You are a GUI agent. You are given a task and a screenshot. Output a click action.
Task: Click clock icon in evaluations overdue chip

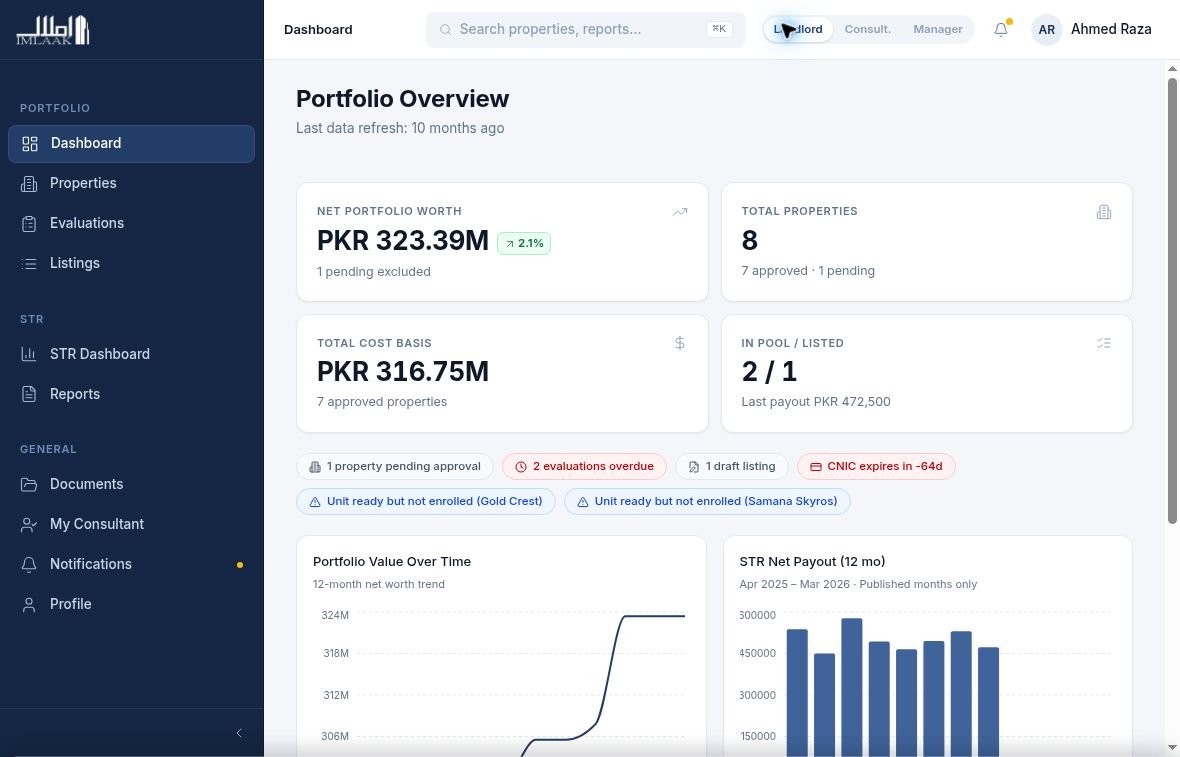point(521,467)
